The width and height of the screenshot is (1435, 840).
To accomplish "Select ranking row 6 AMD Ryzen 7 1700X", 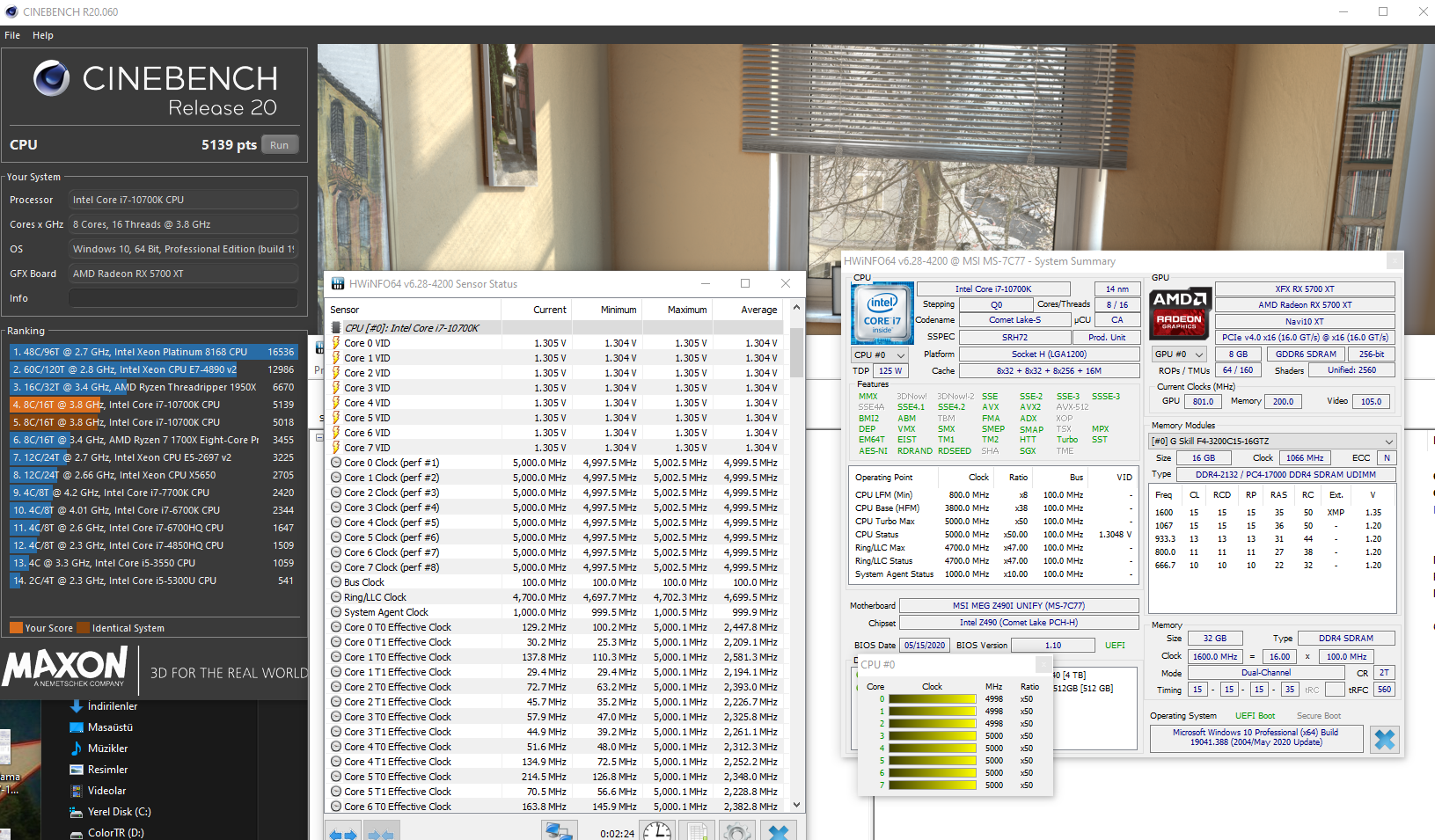I will point(154,440).
